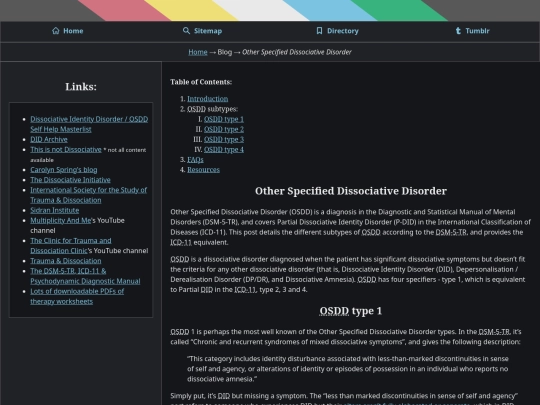The width and height of the screenshot is (540, 405).
Task: Click the Directory bookmark icon
Action: coord(319,31)
